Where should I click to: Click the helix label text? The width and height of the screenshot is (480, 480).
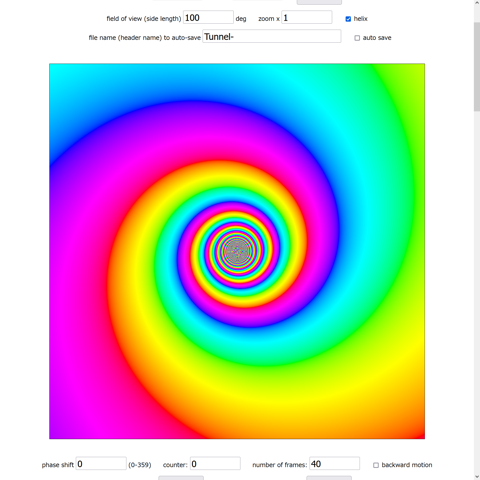point(360,19)
